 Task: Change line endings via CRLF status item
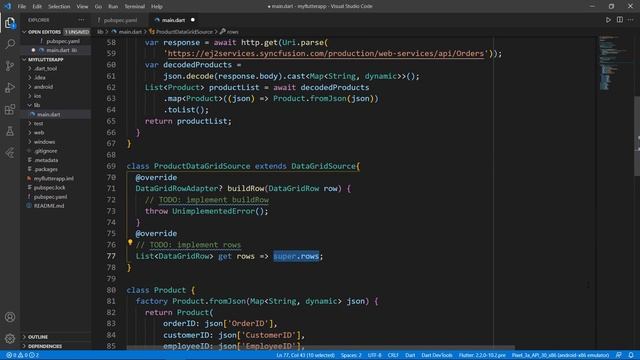[393, 355]
